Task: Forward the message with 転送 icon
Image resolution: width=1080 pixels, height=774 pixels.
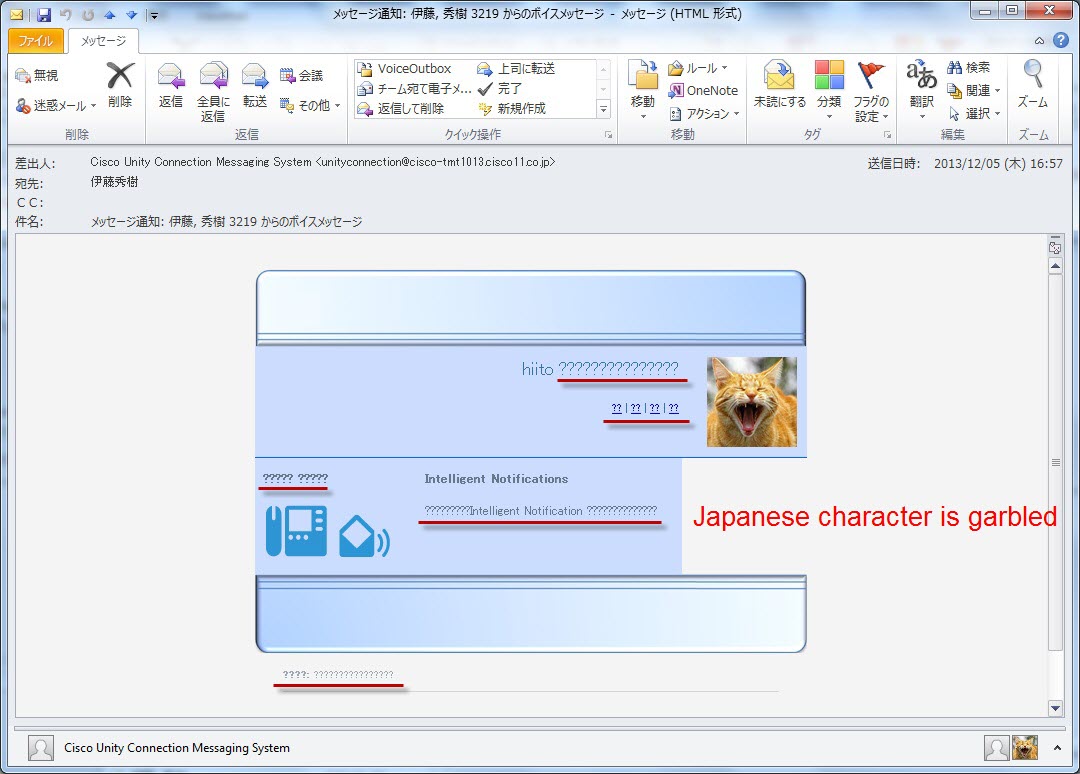Action: [x=254, y=84]
